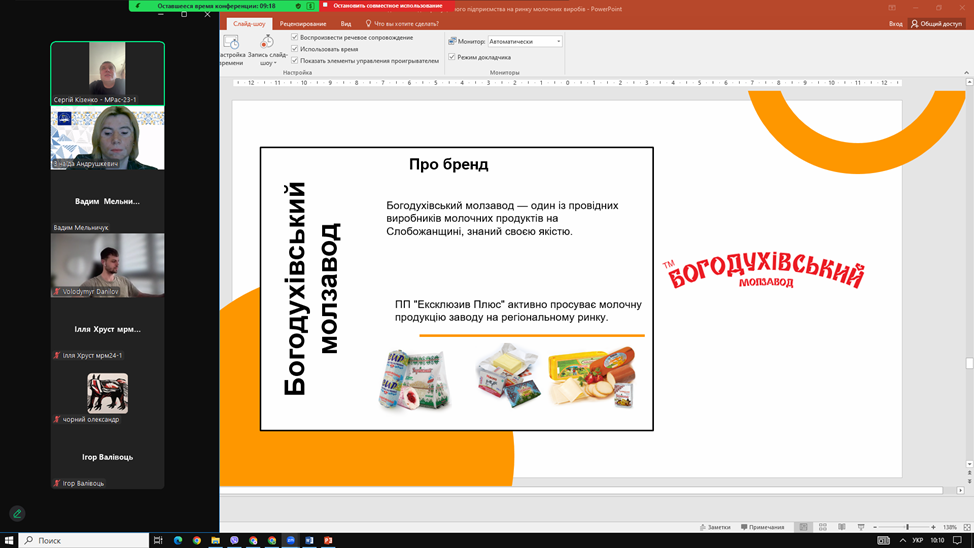Open the Примечания comments pane
Image resolution: width=974 pixels, height=548 pixels.
pos(762,527)
